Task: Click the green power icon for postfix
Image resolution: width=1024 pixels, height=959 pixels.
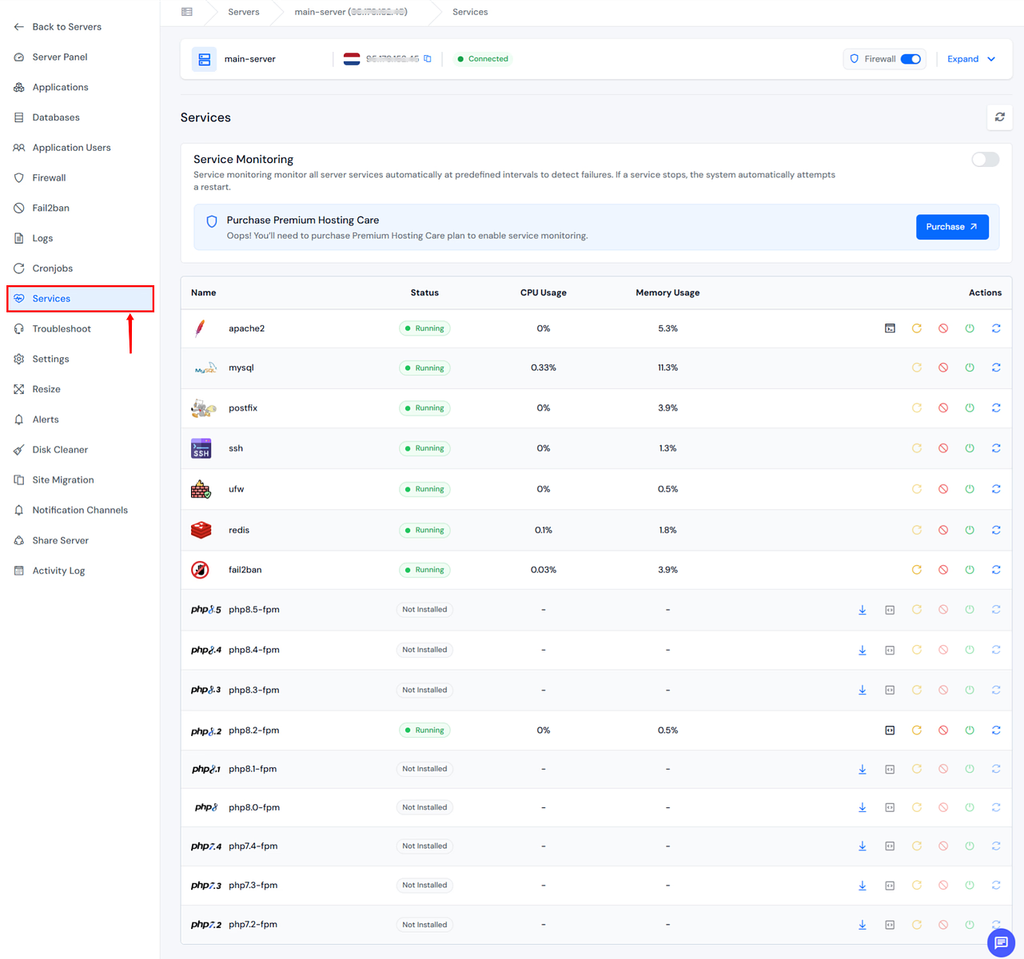Action: pyautogui.click(x=970, y=408)
